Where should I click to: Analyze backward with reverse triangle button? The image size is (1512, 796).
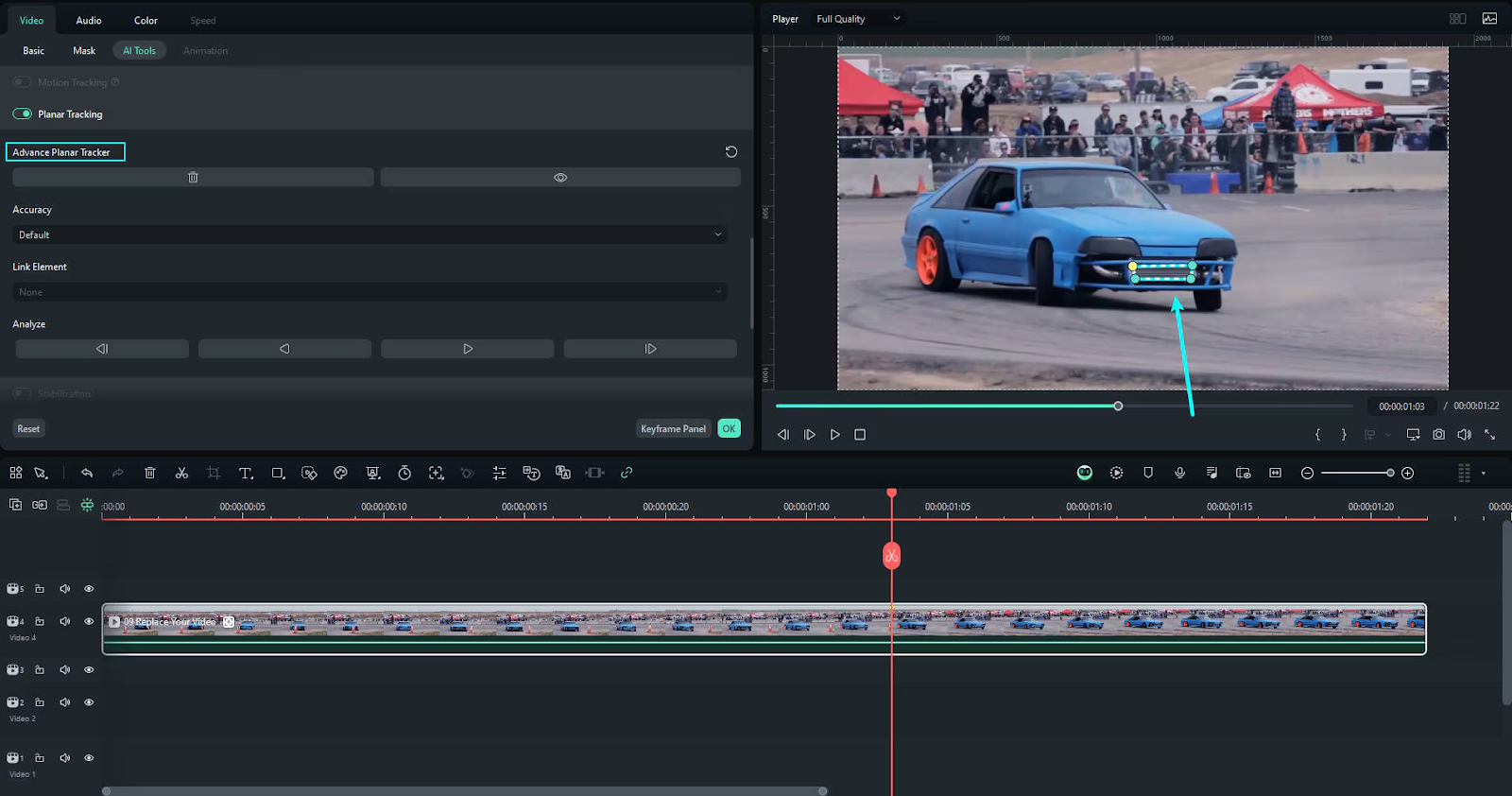pyautogui.click(x=284, y=349)
